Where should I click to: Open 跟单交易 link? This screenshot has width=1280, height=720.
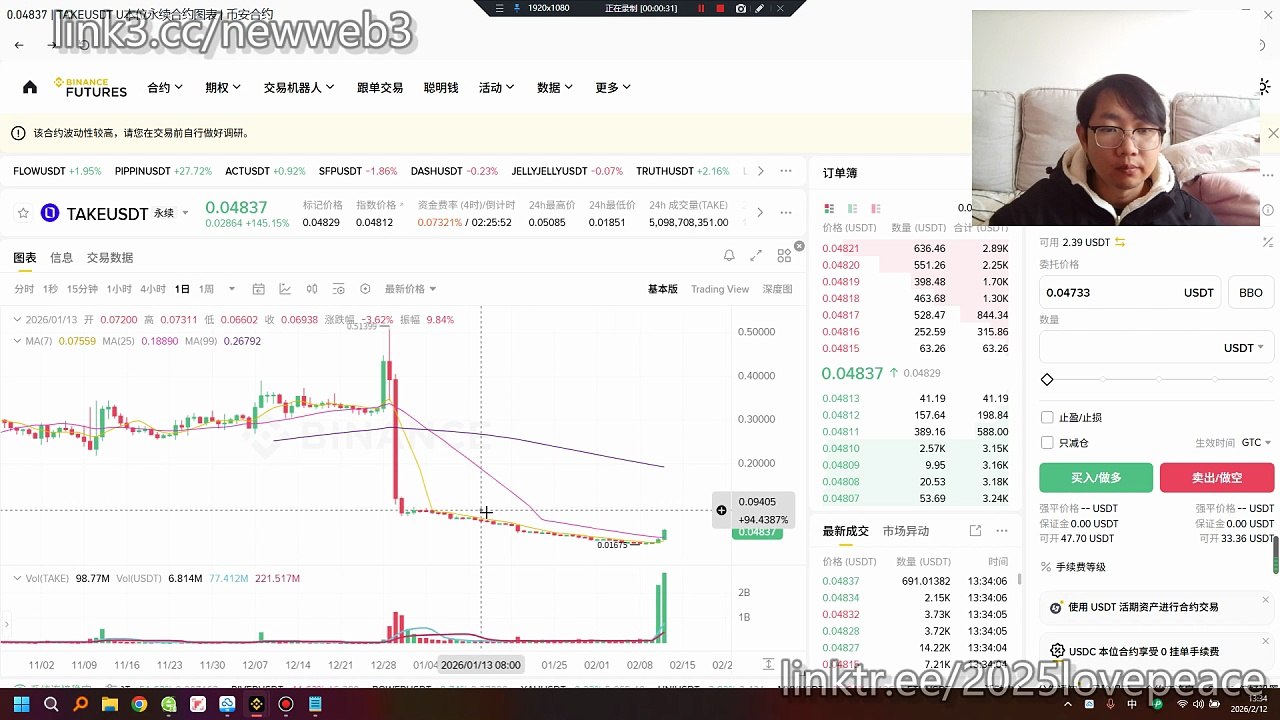coord(380,88)
